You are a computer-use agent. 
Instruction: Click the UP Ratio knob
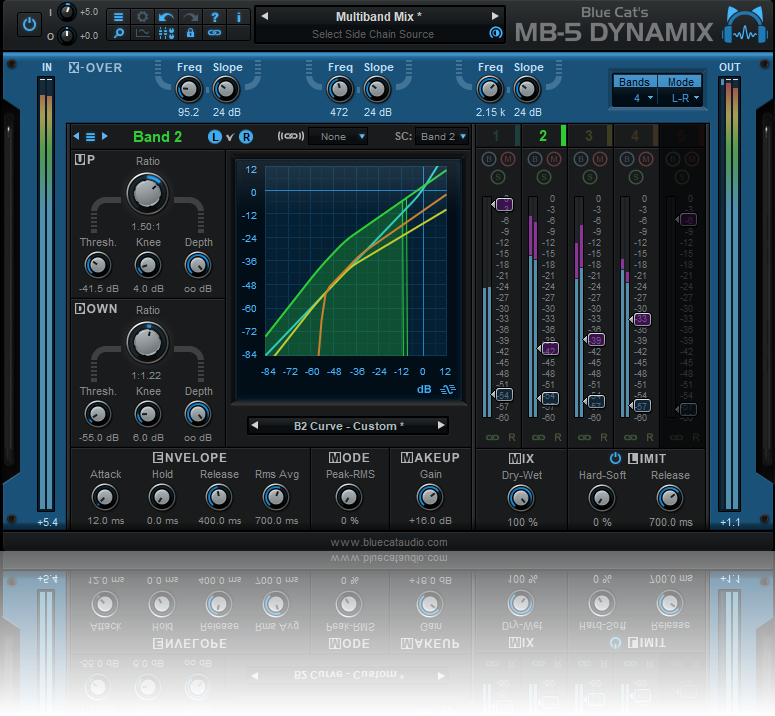[x=147, y=194]
